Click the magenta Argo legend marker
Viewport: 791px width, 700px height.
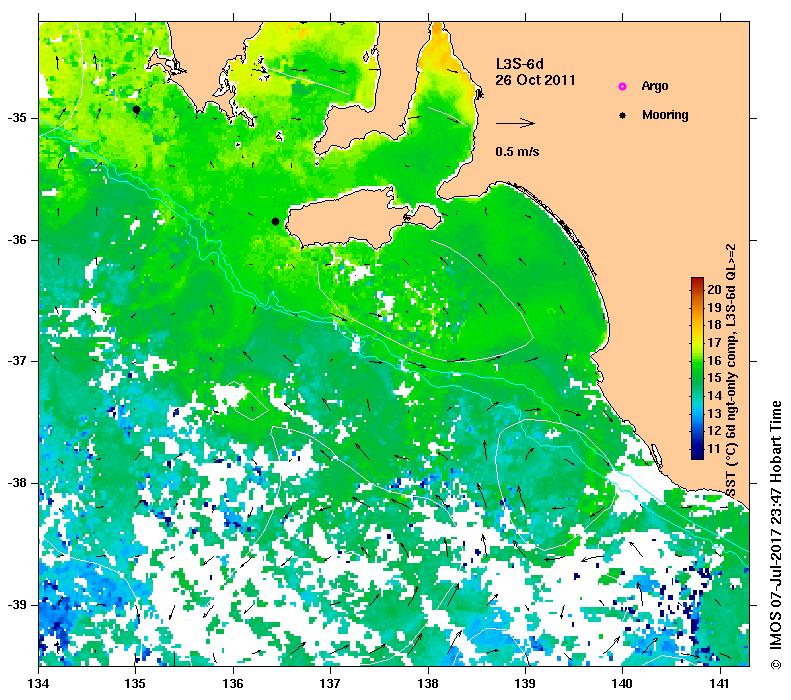click(x=623, y=87)
